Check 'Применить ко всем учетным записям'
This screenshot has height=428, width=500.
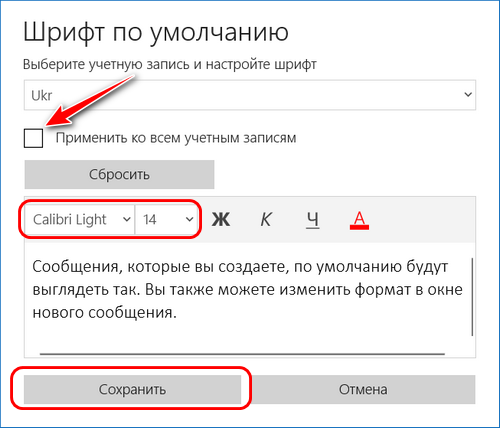point(33,138)
